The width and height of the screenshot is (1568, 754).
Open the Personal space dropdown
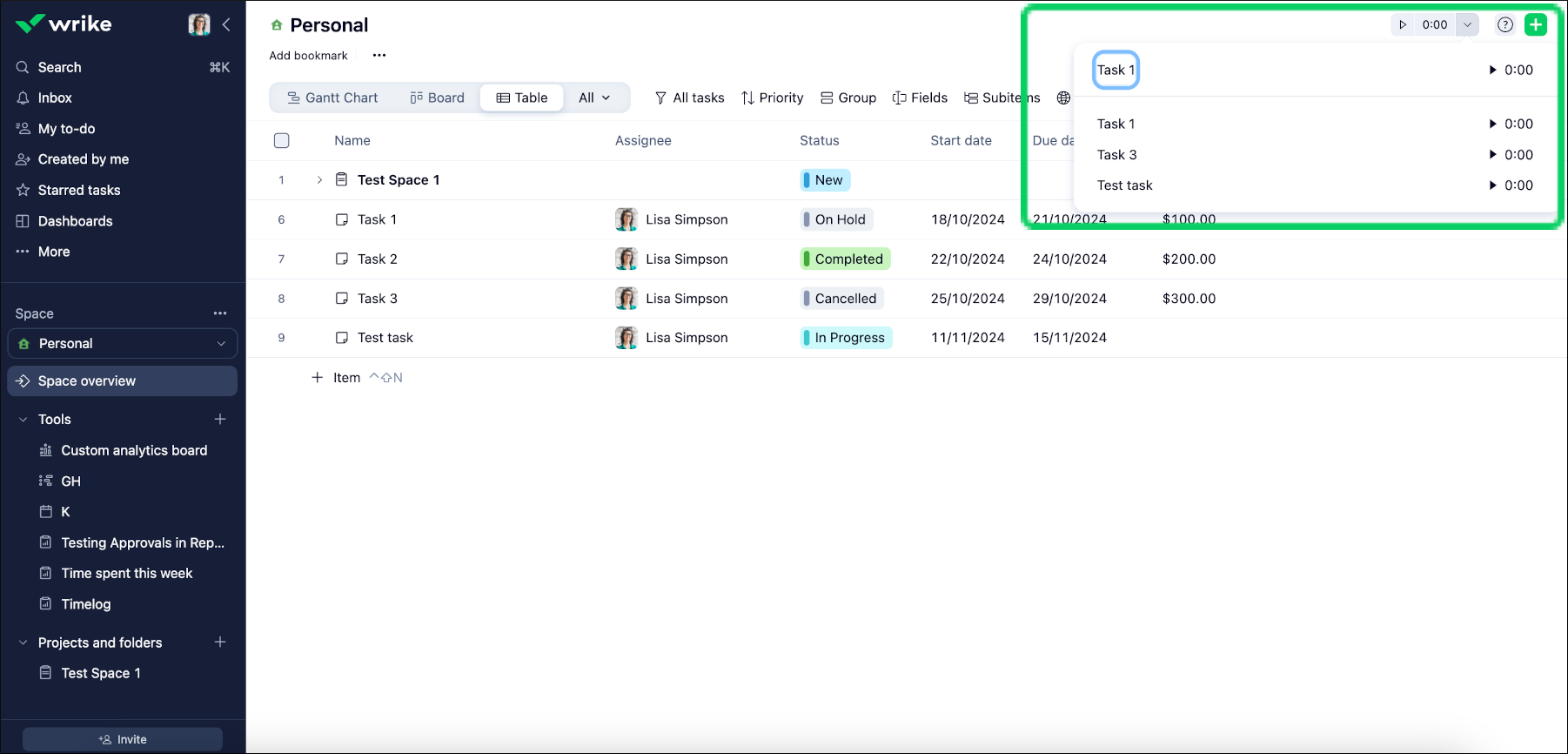(x=123, y=344)
